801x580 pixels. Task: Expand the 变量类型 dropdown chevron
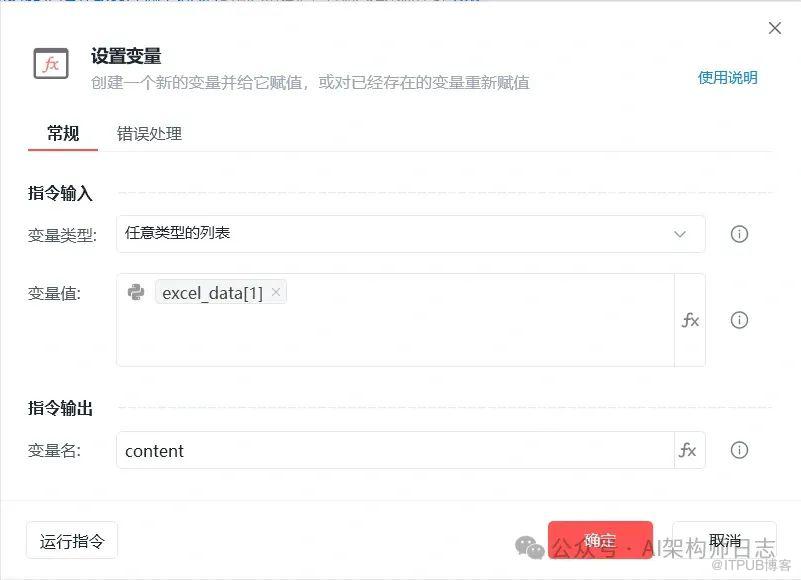pyautogui.click(x=679, y=234)
